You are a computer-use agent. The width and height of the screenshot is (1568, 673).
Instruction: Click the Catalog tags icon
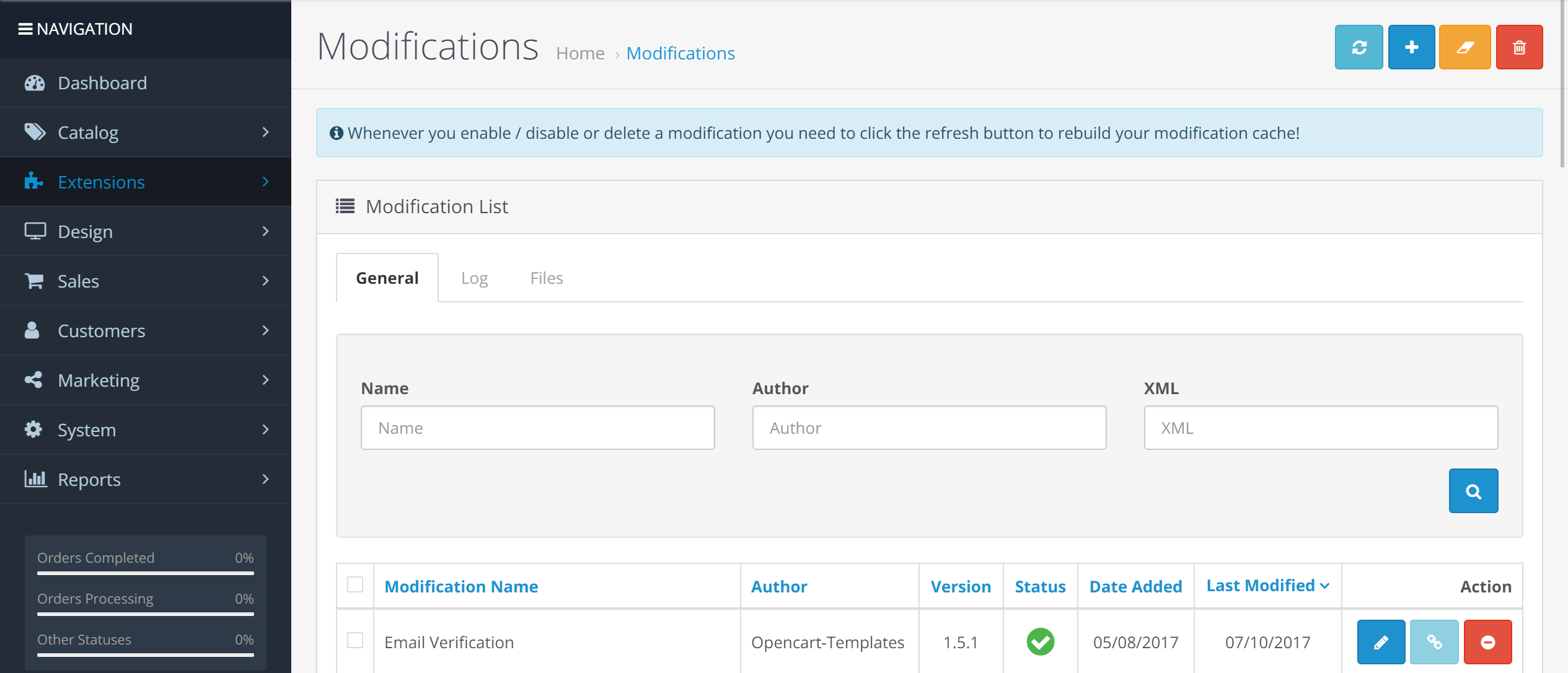[x=35, y=132]
